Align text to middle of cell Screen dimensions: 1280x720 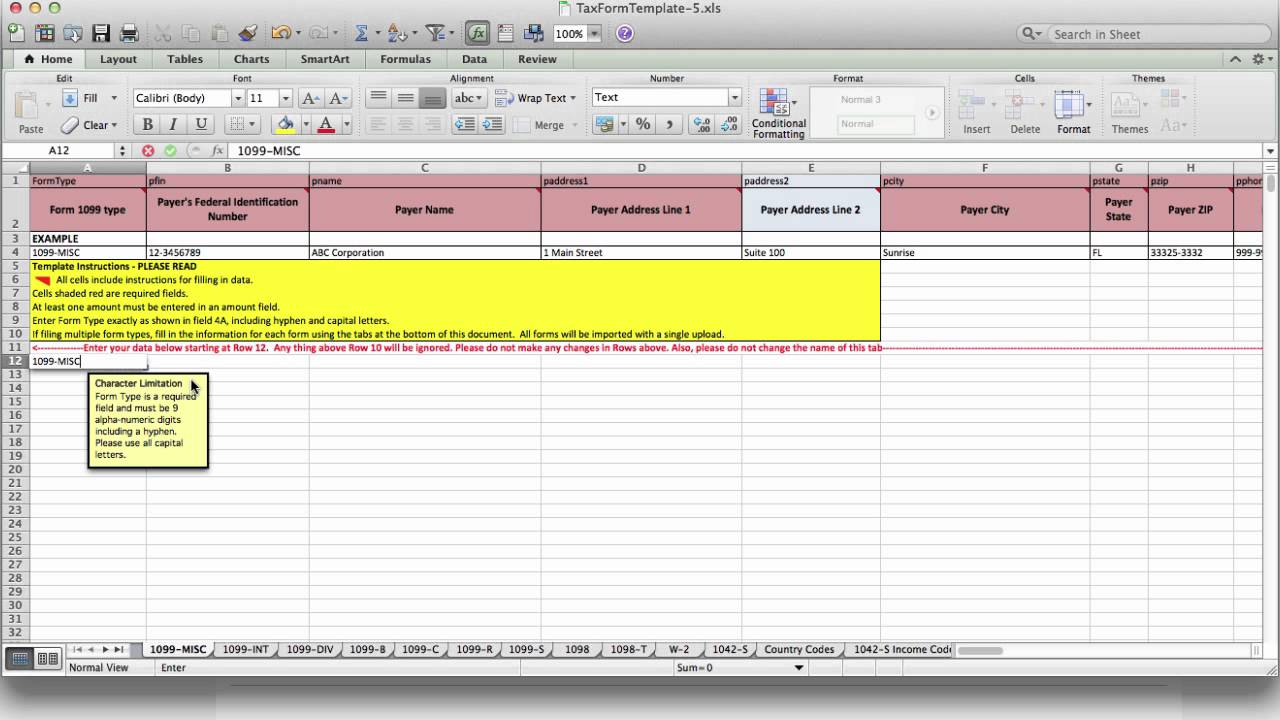click(x=405, y=98)
